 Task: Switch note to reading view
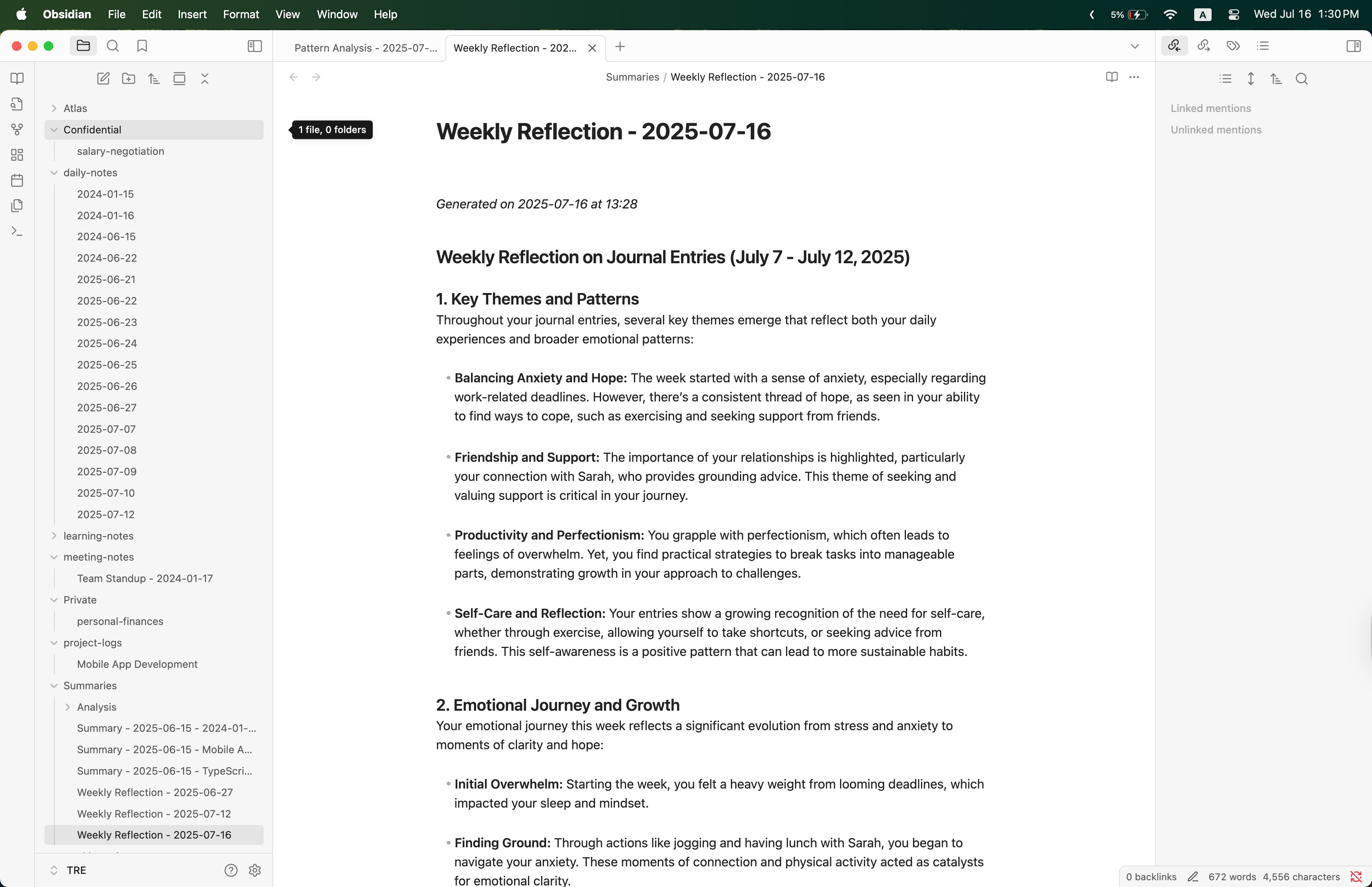tap(1111, 77)
